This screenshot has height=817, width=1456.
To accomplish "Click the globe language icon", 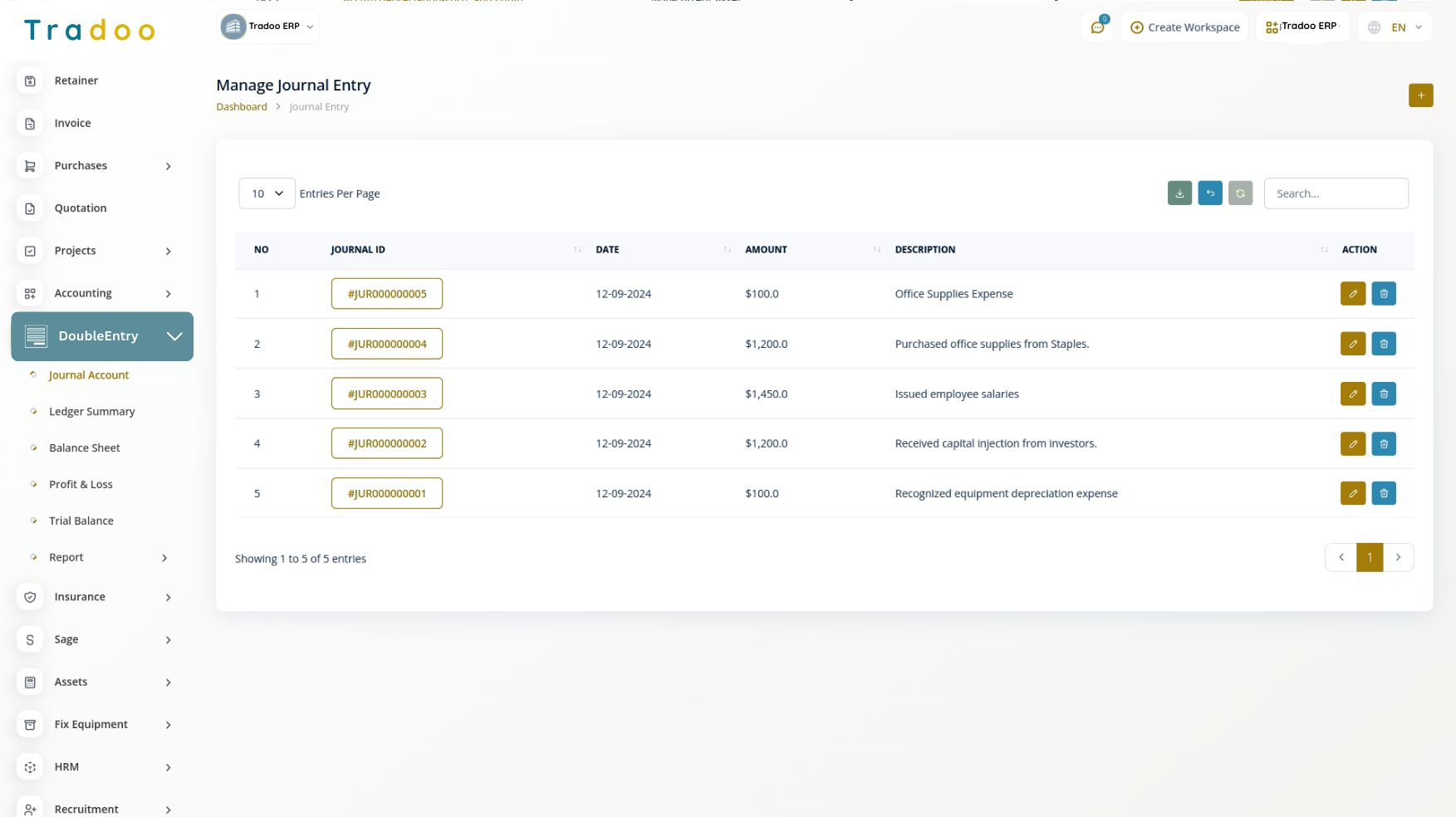I will click(x=1375, y=27).
